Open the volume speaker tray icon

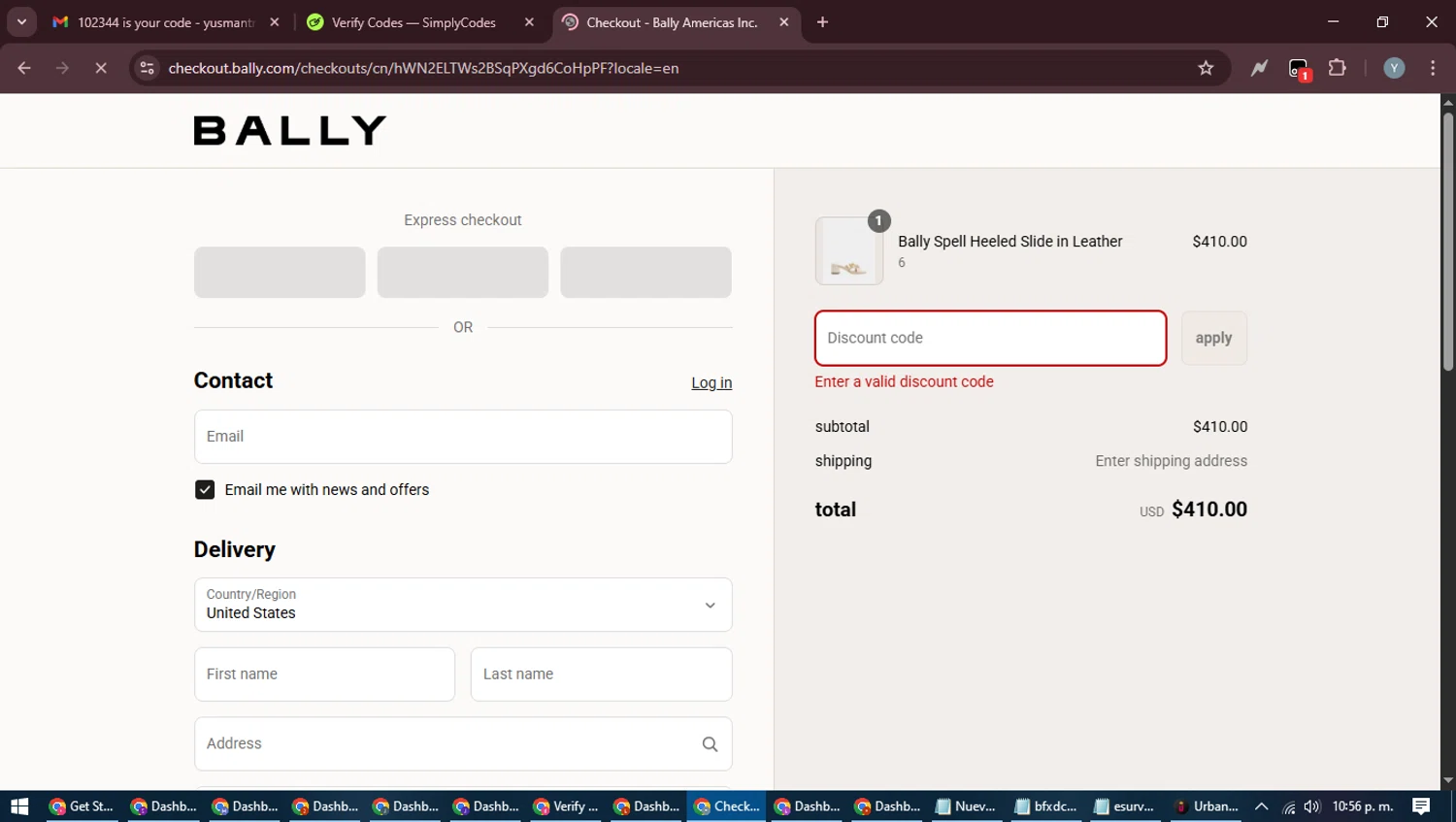click(1312, 806)
